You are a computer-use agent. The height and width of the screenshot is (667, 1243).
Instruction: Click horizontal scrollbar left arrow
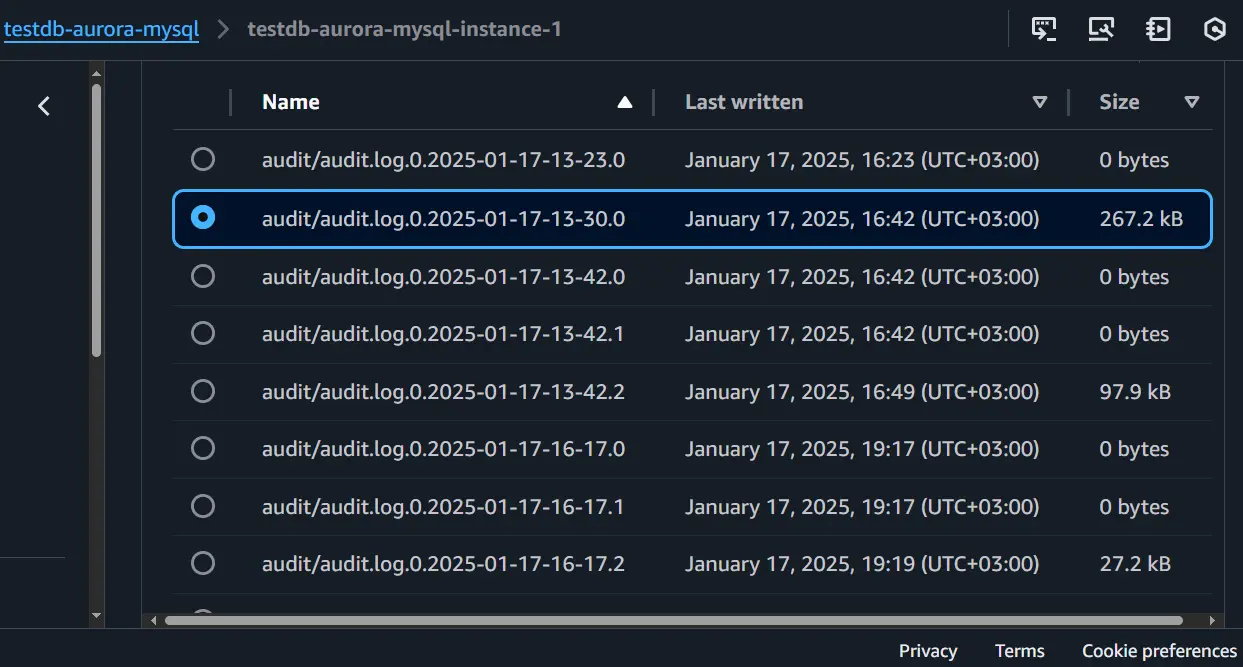[153, 621]
